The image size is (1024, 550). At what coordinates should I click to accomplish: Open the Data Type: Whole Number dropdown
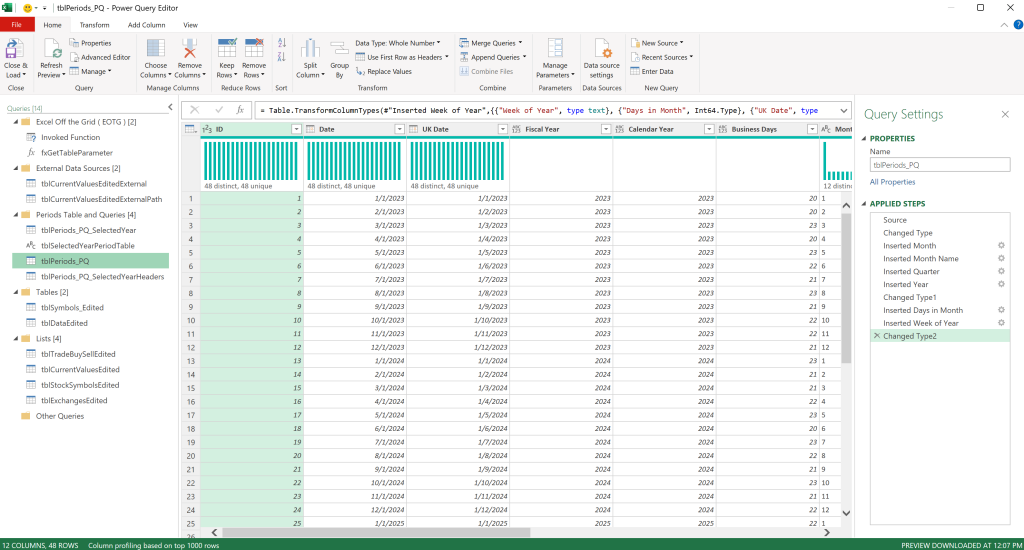pos(398,43)
